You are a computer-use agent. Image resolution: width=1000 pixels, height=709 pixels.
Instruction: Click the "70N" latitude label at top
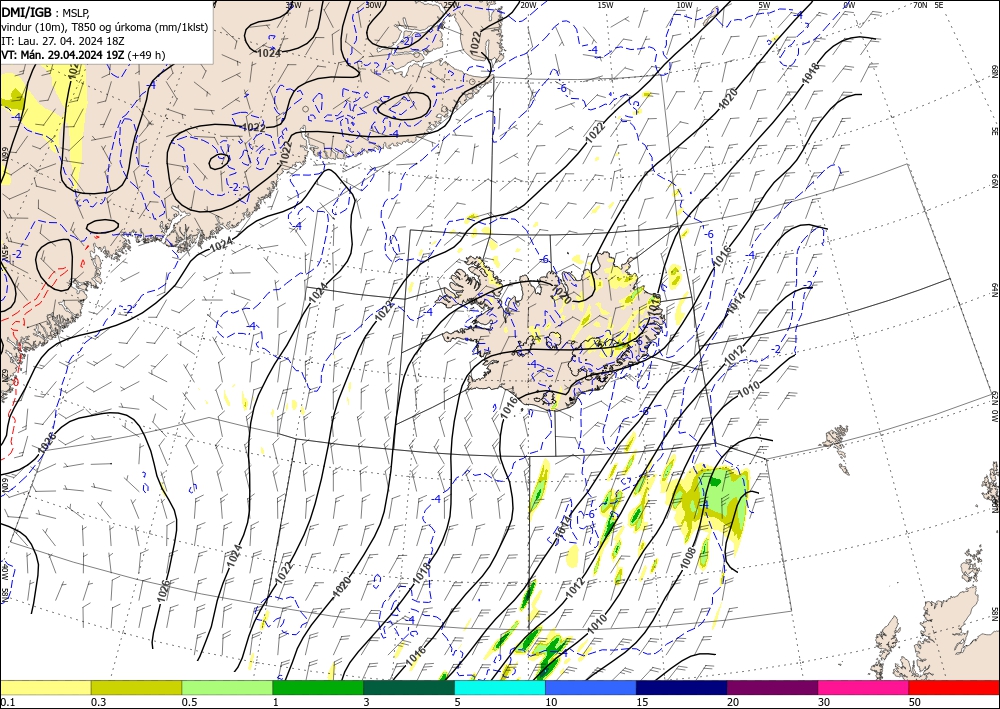click(920, 4)
